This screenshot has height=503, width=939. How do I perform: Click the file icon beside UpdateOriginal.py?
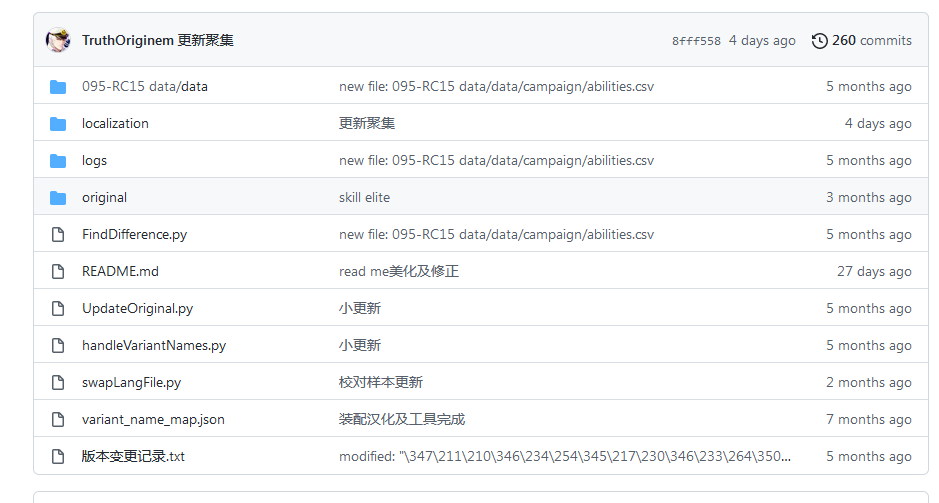(x=58, y=309)
